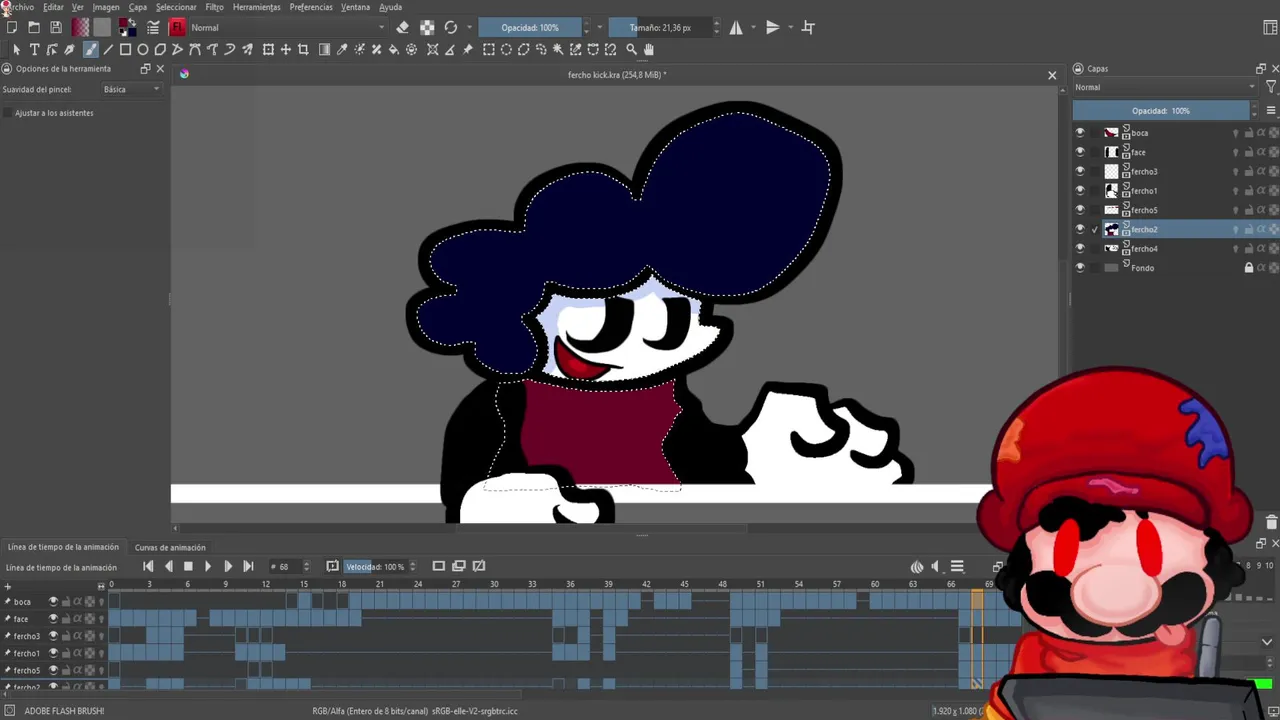Hide the fercho3 layer in Capas panel
1280x720 pixels.
click(1079, 171)
